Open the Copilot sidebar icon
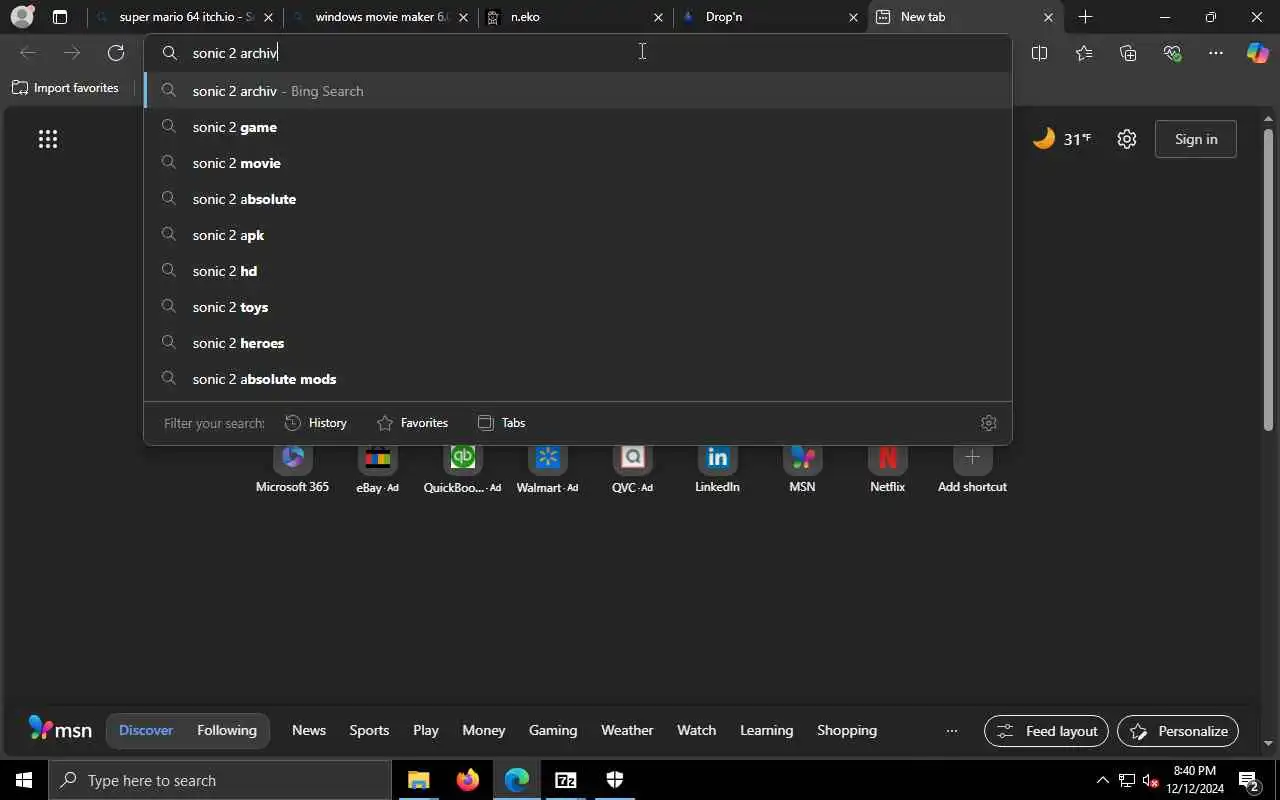 (x=1258, y=53)
